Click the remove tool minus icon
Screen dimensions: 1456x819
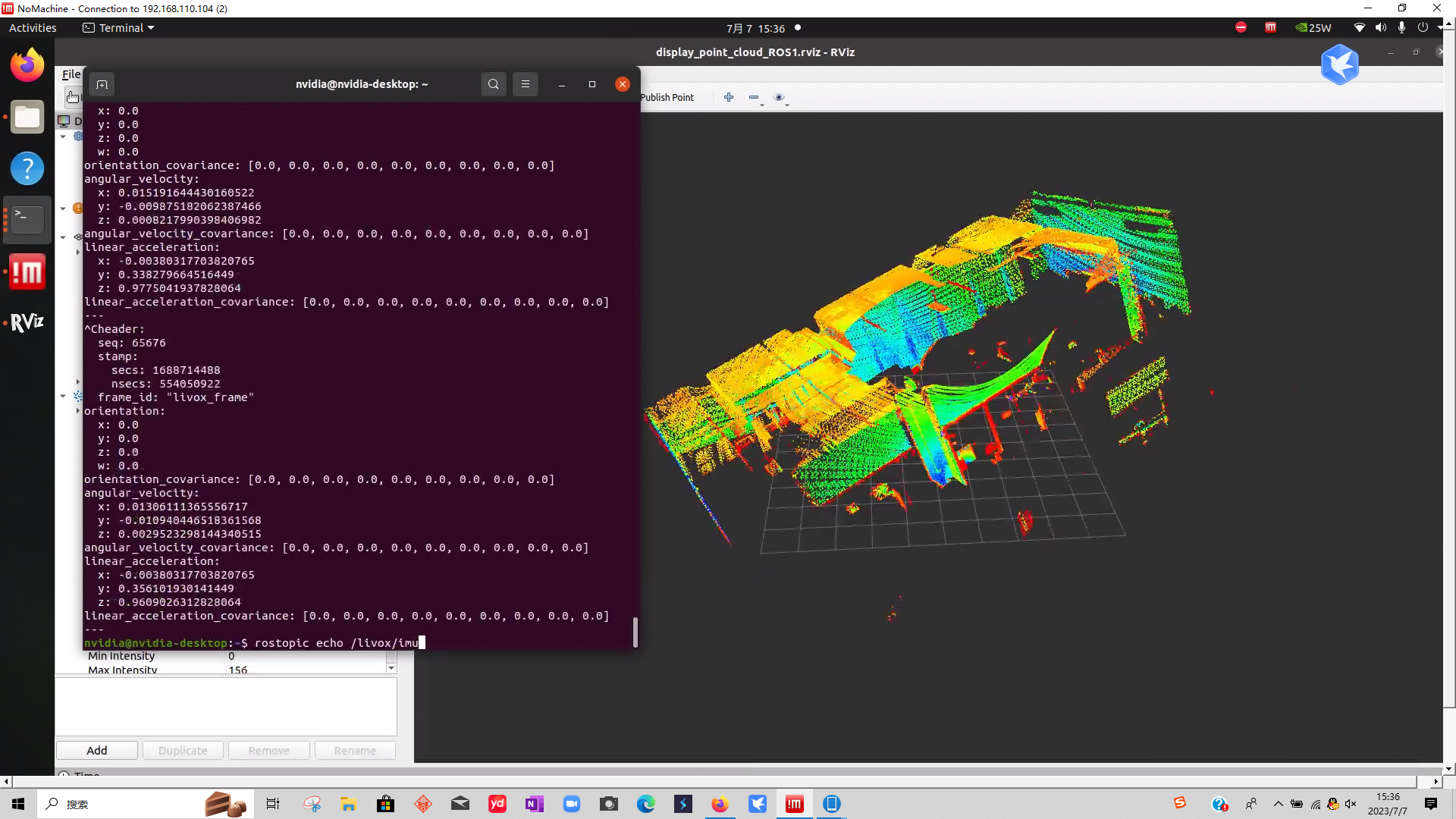(754, 97)
